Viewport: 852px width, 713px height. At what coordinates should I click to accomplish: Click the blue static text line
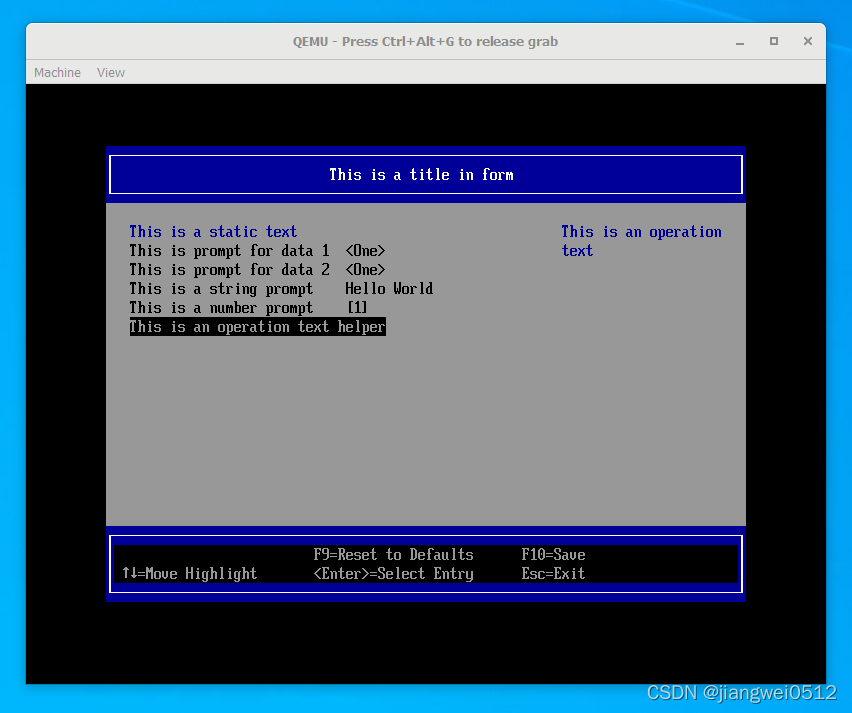[213, 232]
